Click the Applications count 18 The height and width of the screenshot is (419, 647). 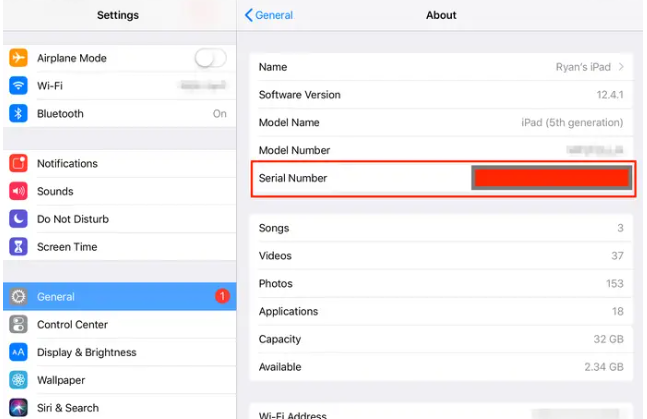[618, 311]
